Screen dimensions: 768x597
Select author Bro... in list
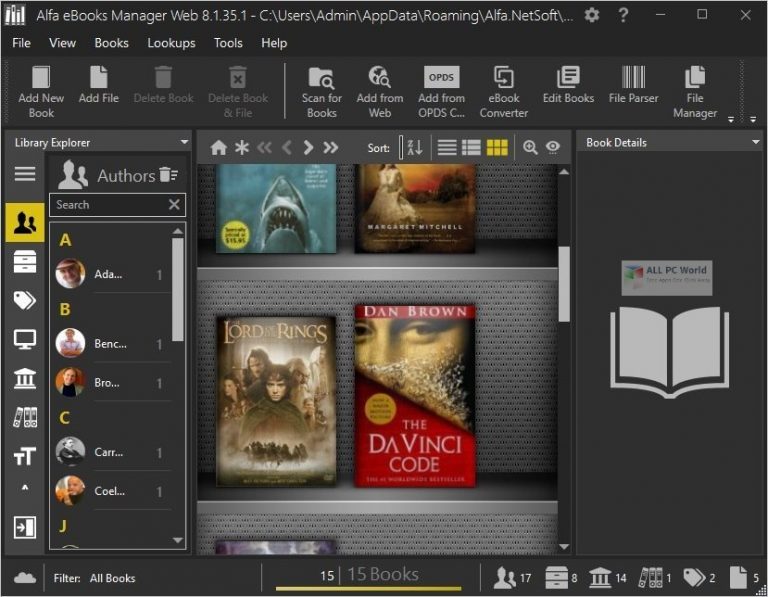pyautogui.click(x=111, y=382)
